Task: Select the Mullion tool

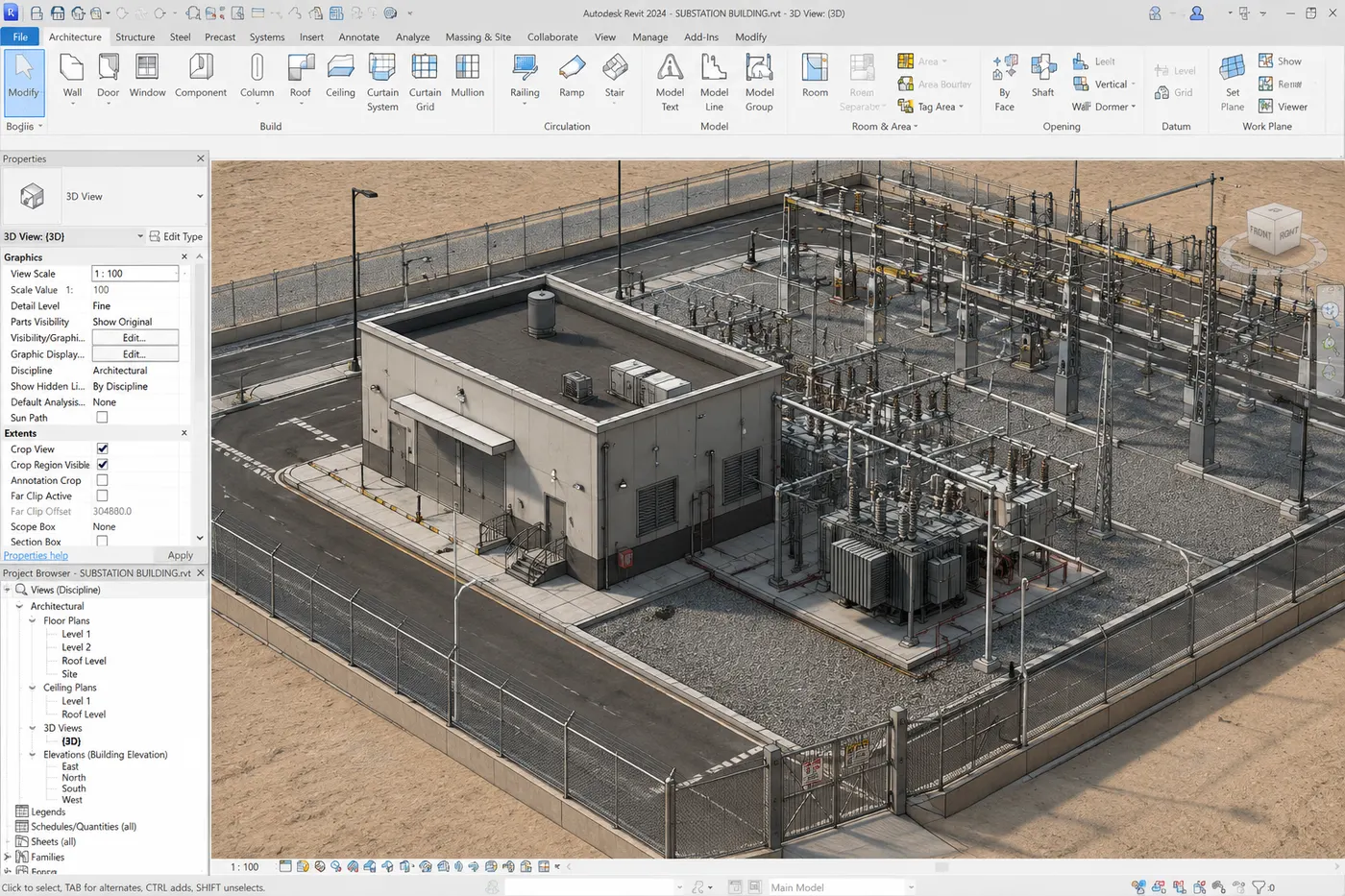Action: tap(468, 77)
